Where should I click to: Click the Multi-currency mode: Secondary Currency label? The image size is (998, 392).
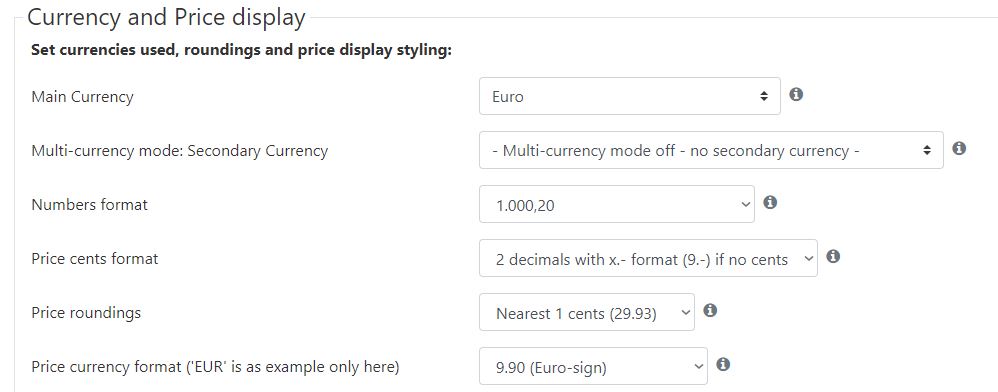[x=179, y=151]
